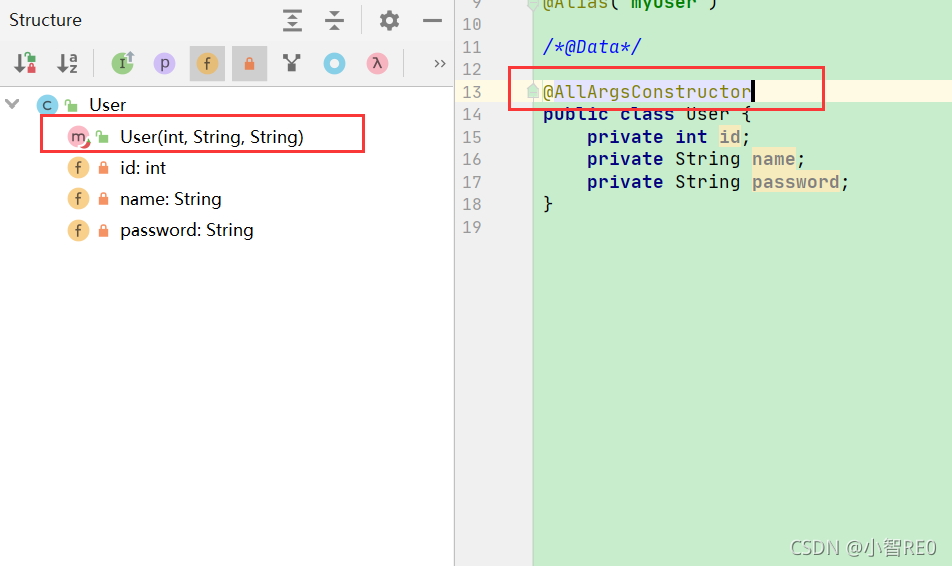Click the field icon beside name: String
Screen dimensions: 952x566
(x=78, y=199)
